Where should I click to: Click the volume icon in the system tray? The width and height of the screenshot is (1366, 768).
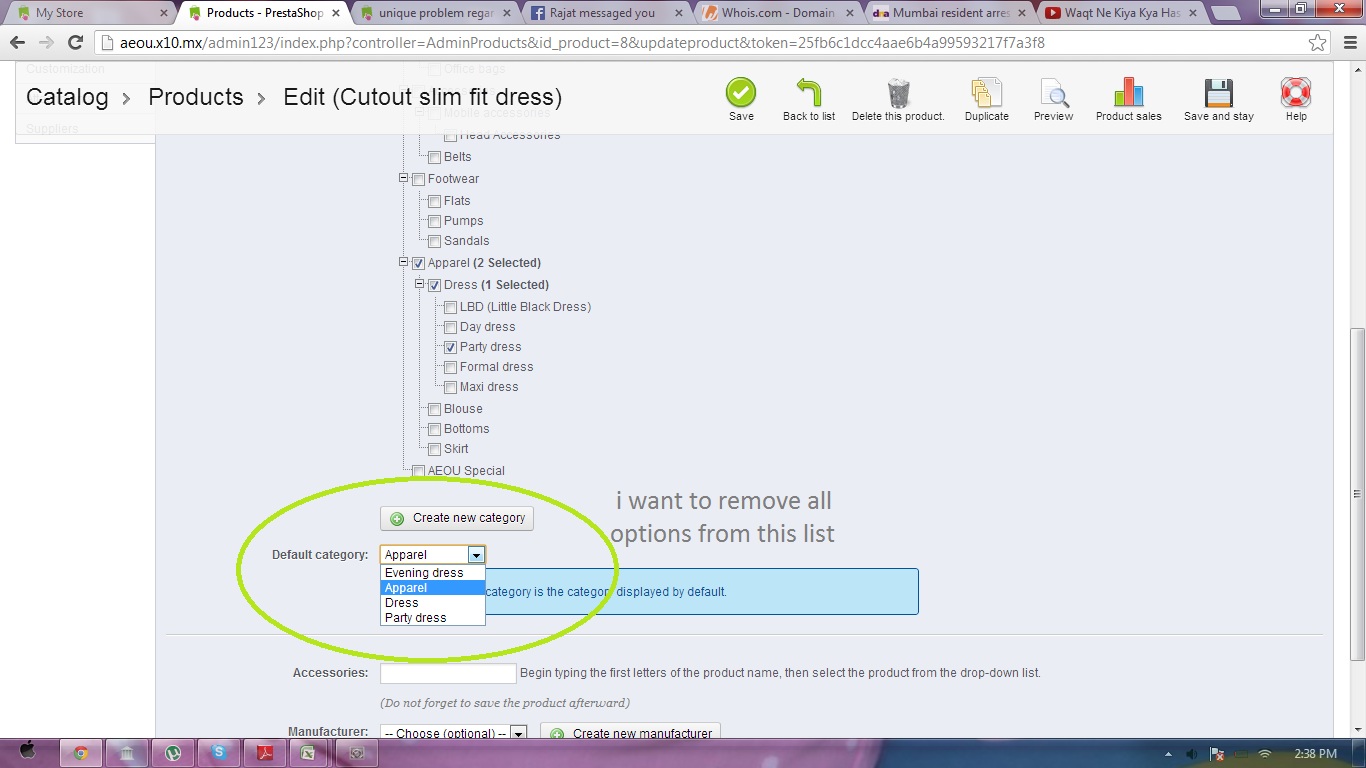(1191, 754)
